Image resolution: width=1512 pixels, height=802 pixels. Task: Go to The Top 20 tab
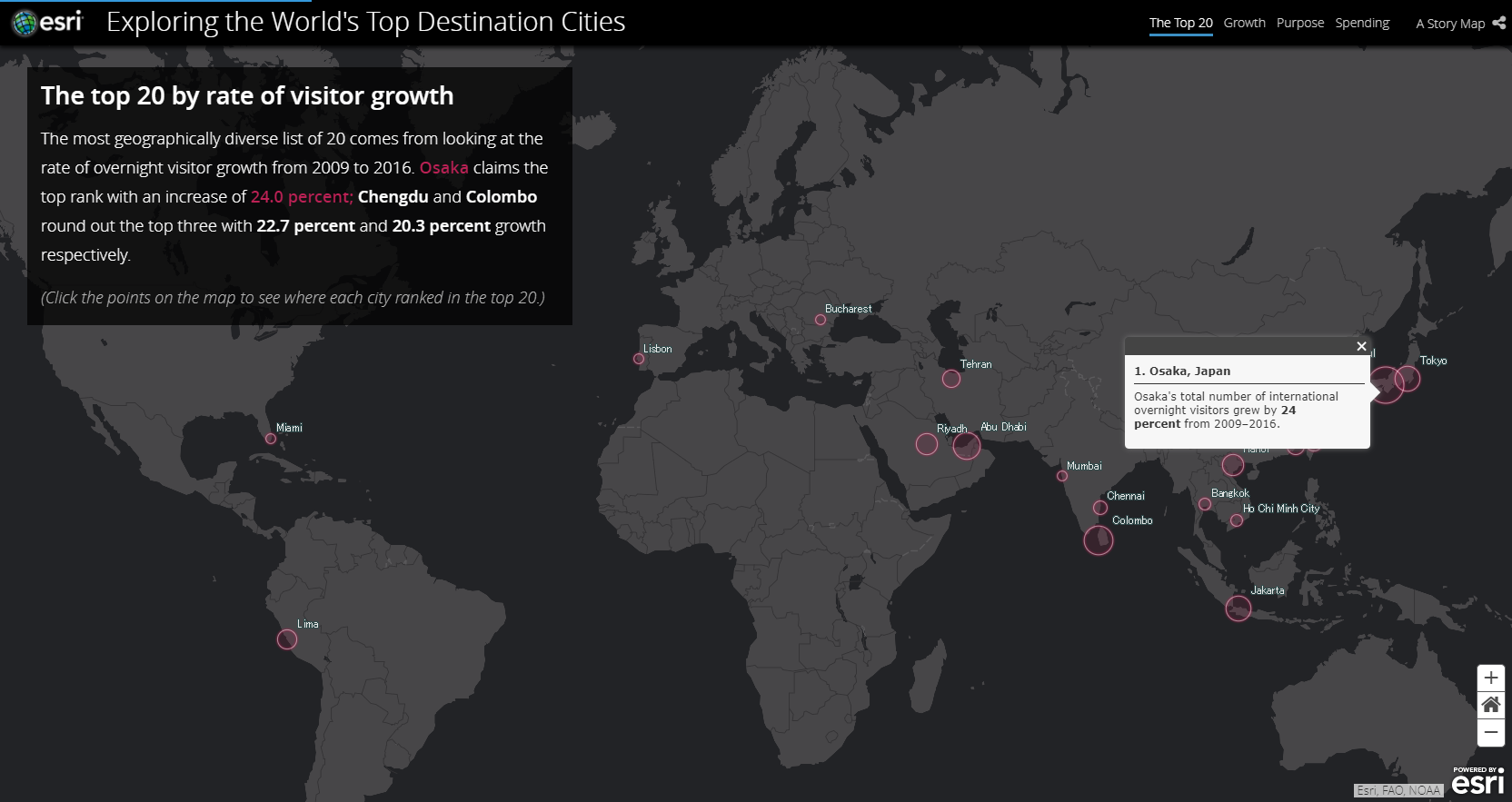coord(1180,23)
